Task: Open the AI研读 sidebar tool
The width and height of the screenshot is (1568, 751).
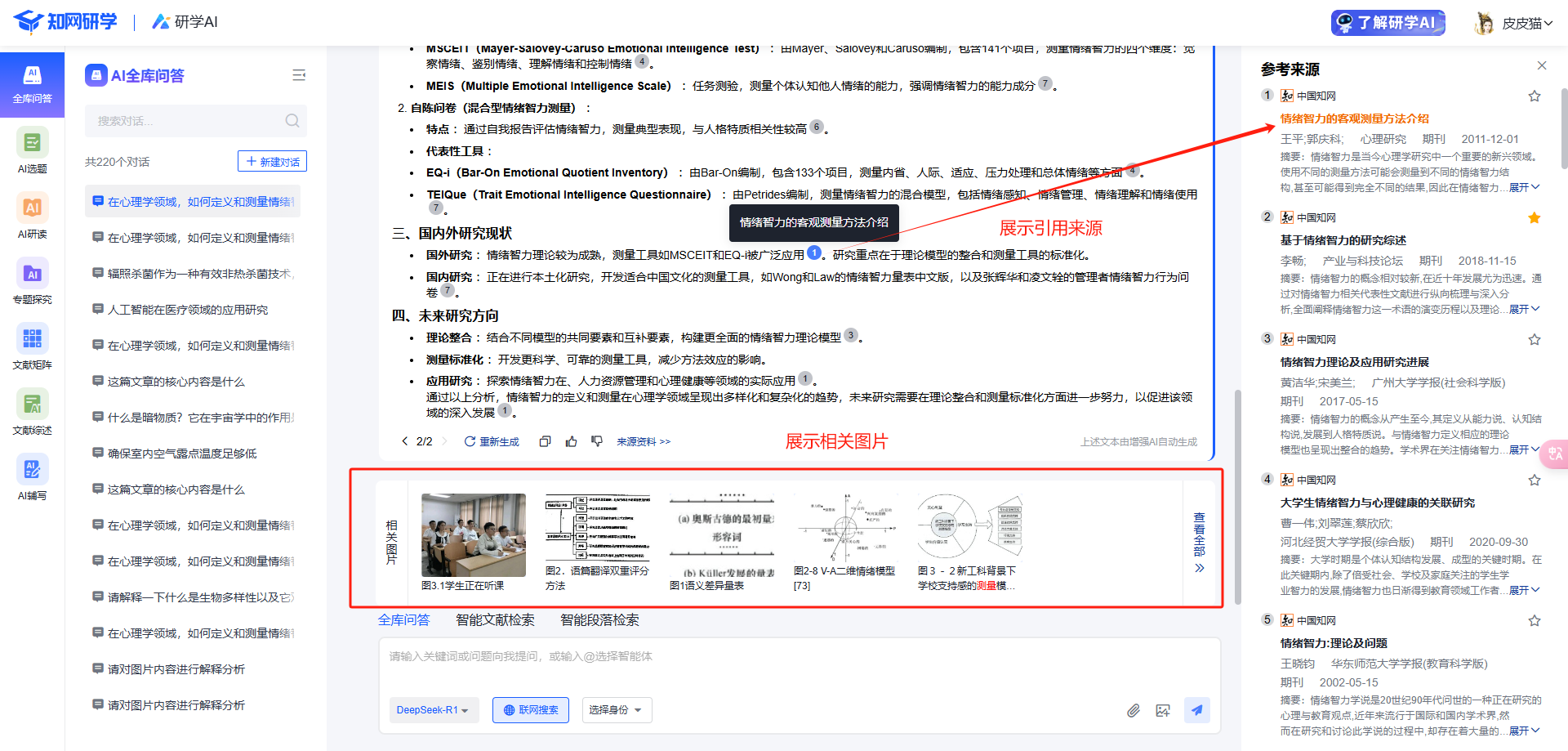Action: 32,216
